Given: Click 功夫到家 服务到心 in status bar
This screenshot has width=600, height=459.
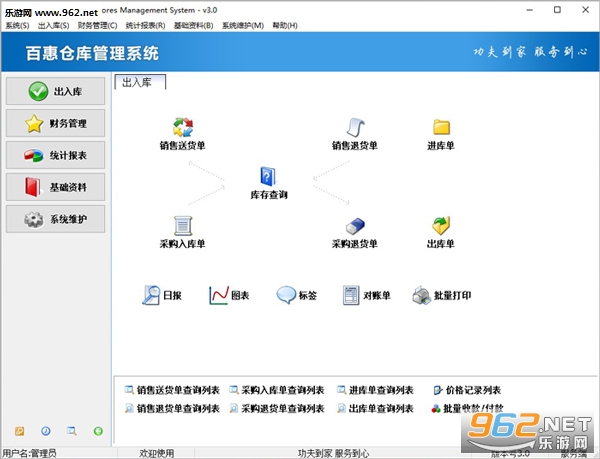Looking at the screenshot, I should coord(333,453).
